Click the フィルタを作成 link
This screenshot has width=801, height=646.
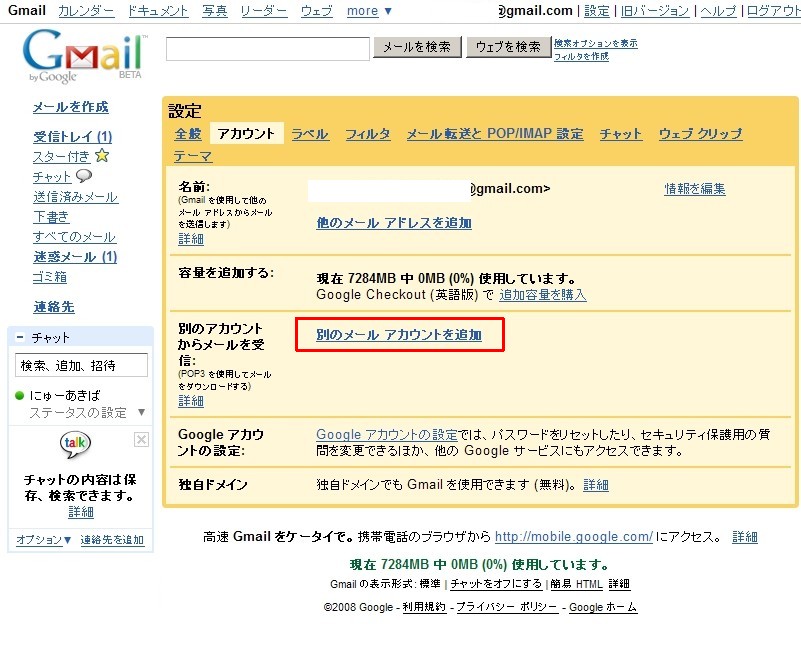point(581,56)
